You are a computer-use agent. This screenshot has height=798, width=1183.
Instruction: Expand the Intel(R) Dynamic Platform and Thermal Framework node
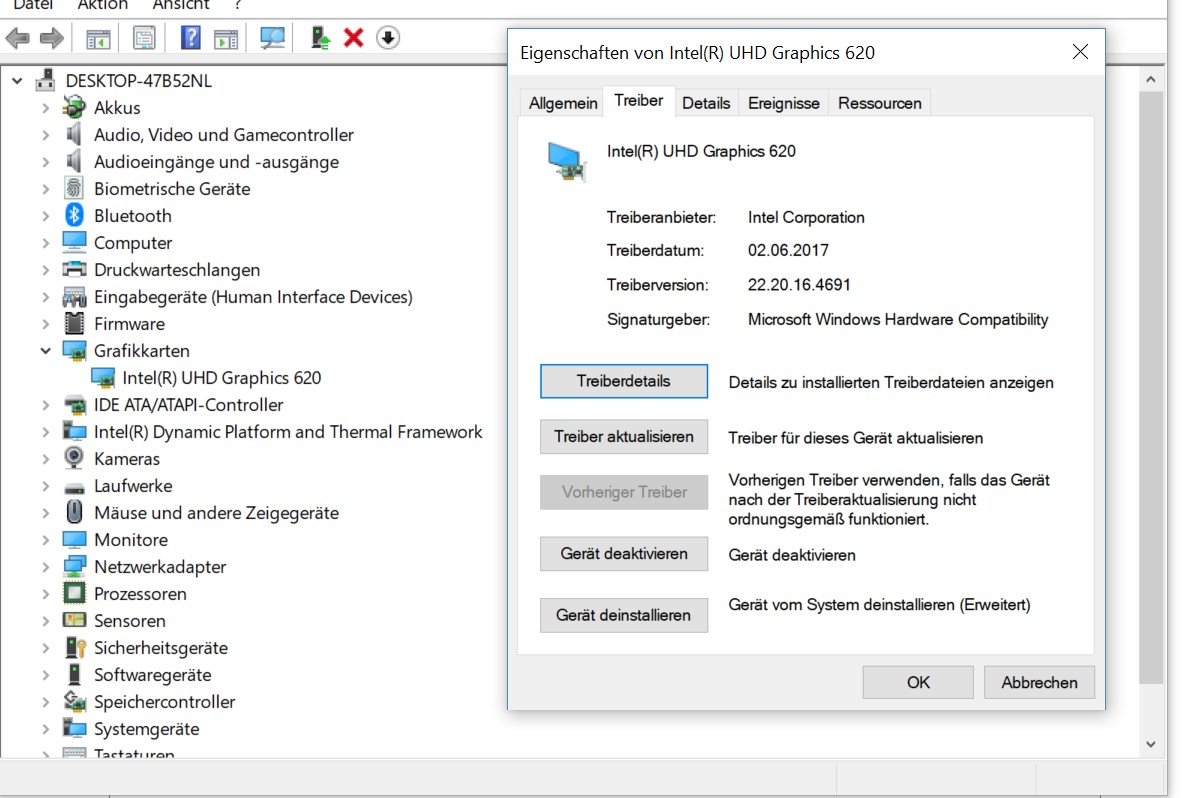[x=45, y=431]
